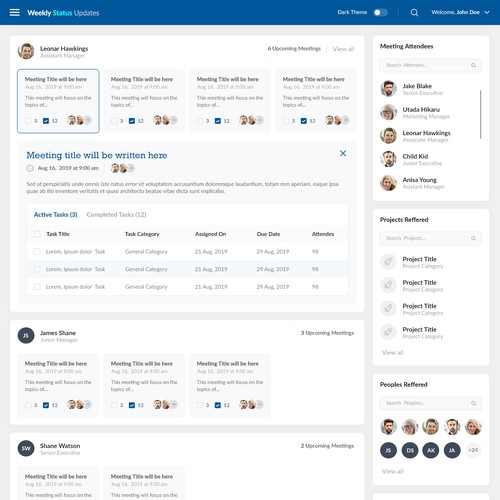Open the 6 Upcoming Meetings link
Viewport: 500px width, 500px height.
click(294, 49)
